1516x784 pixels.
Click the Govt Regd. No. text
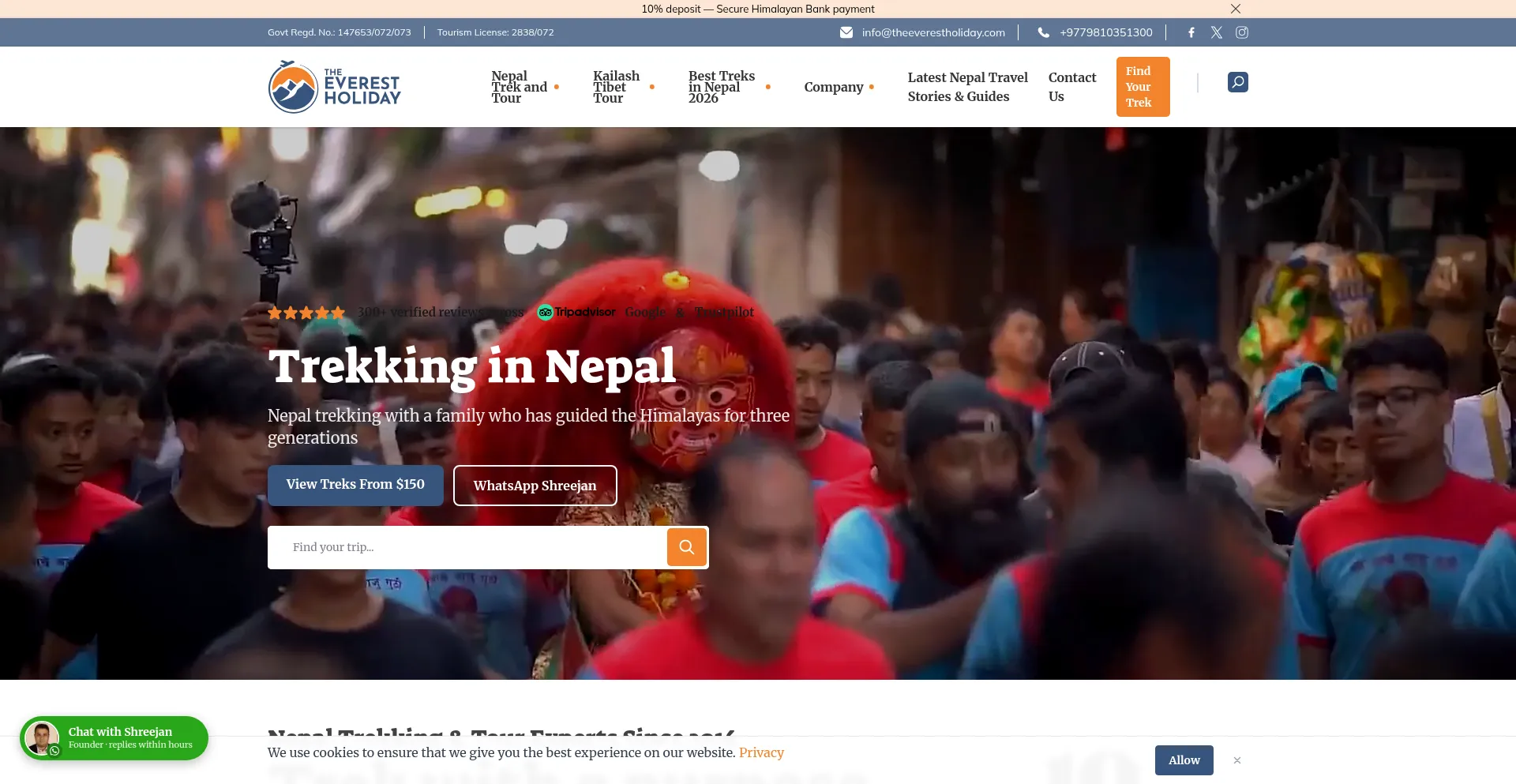click(x=340, y=32)
